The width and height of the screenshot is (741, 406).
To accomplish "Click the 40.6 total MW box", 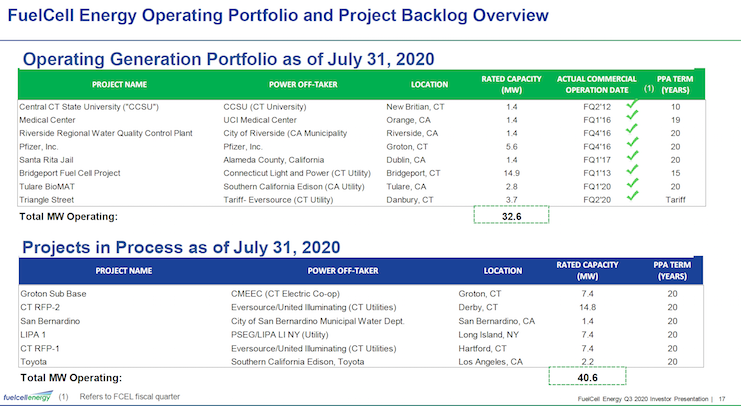I will (x=587, y=376).
